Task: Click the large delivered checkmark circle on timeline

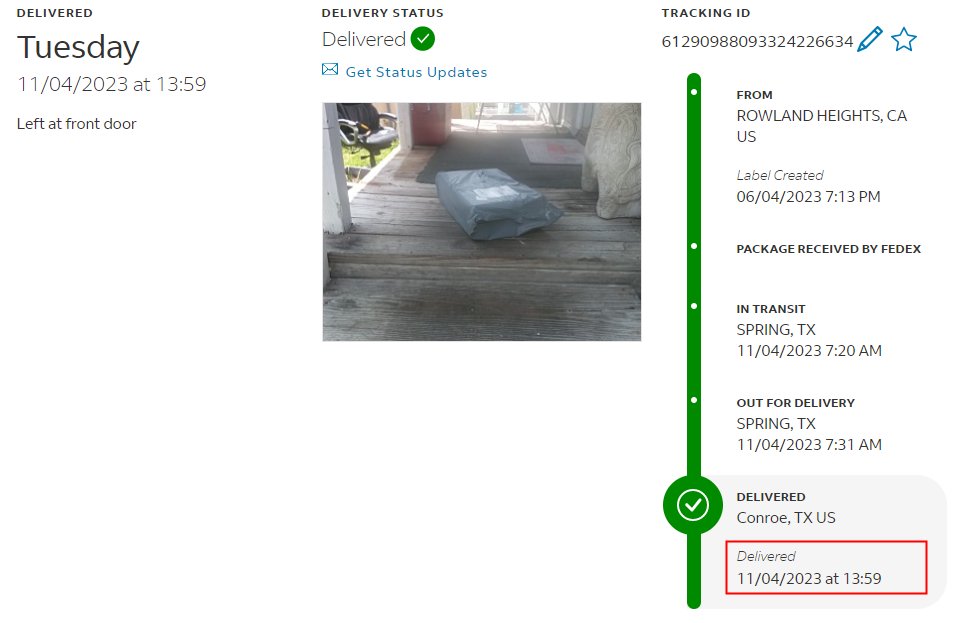Action: pyautogui.click(x=693, y=505)
